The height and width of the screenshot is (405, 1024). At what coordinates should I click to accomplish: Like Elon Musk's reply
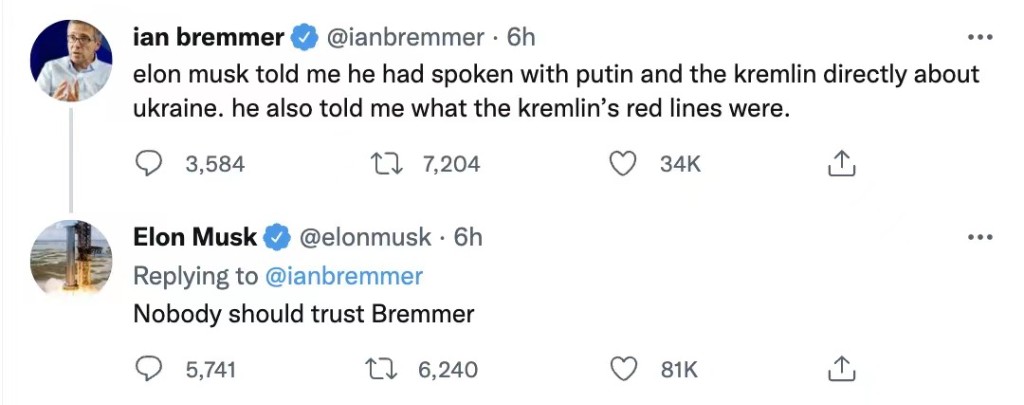[x=624, y=369]
